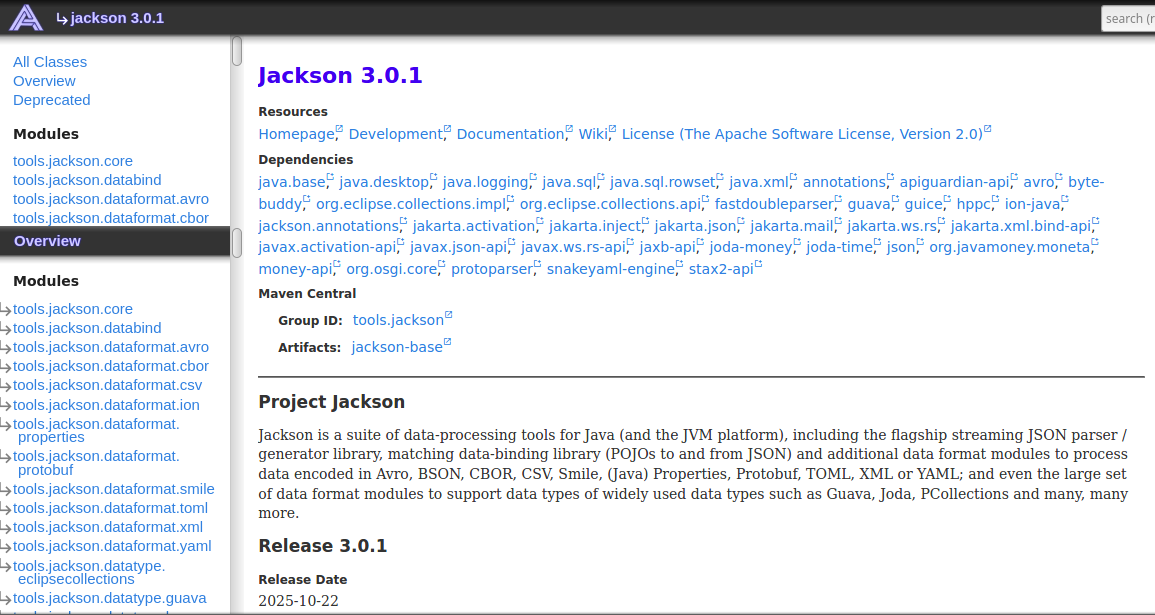The image size is (1155, 615).
Task: Open Homepage resource link
Action: [296, 134]
